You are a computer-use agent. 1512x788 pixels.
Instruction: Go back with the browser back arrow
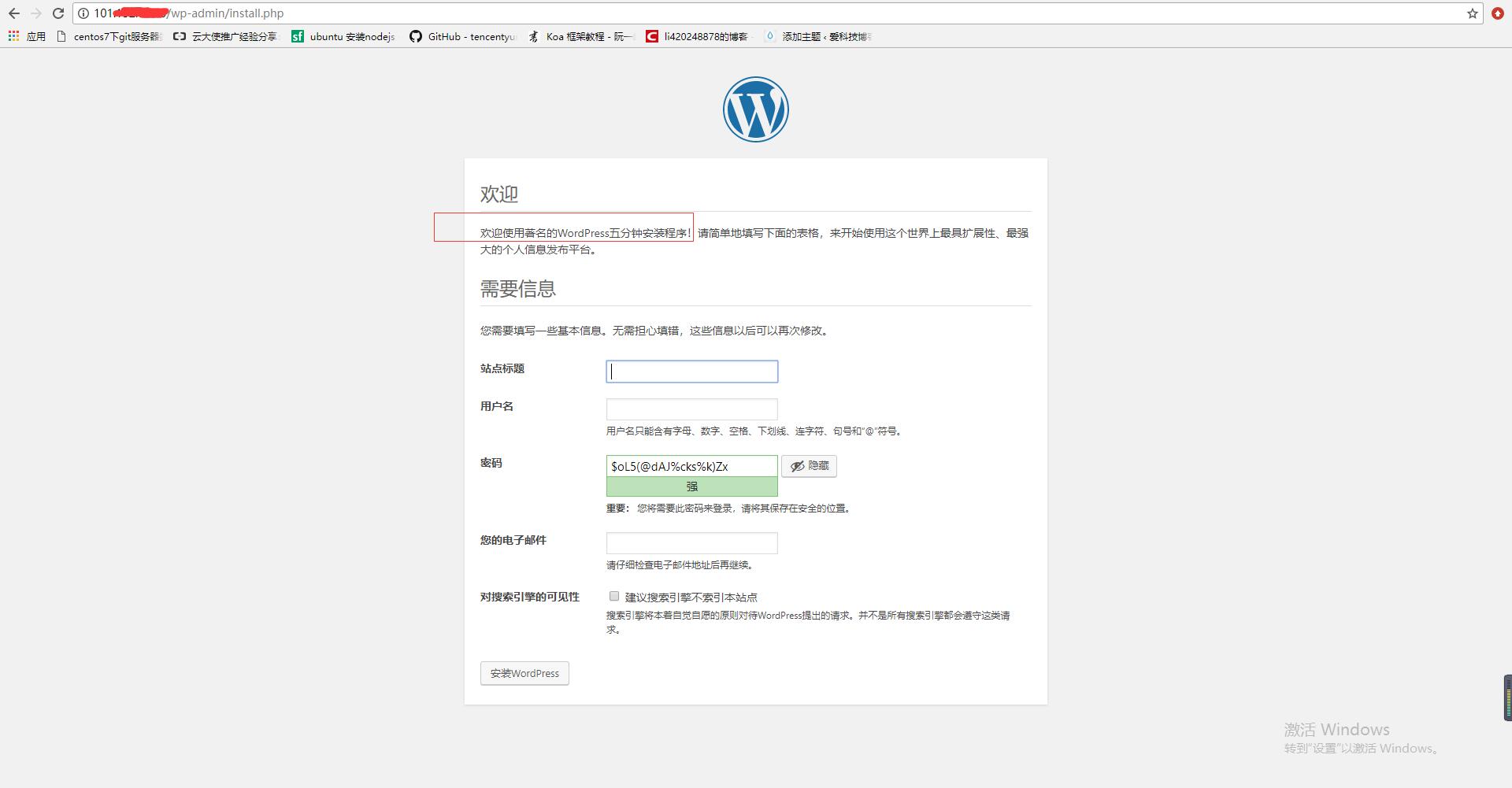14,13
